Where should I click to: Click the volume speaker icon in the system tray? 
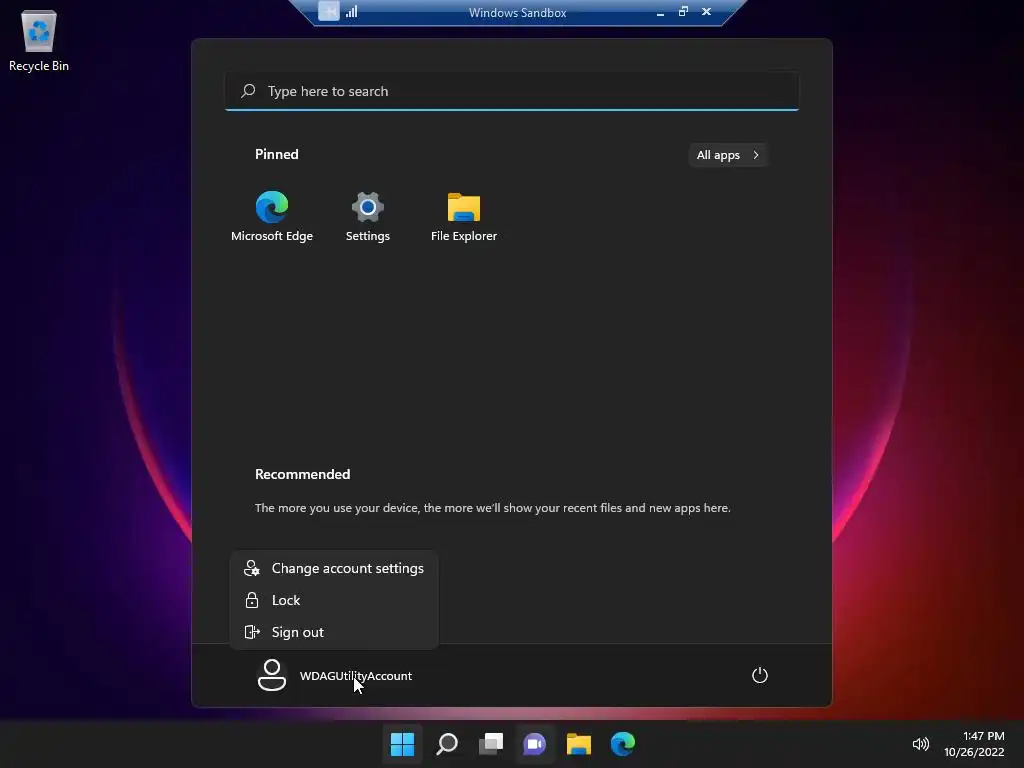coord(920,744)
